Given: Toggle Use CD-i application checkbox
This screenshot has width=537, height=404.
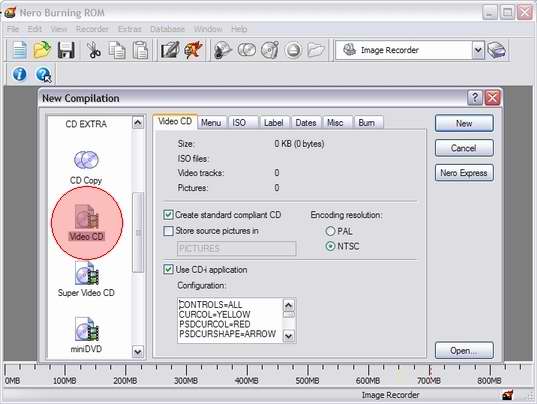Looking at the screenshot, I should click(x=168, y=269).
